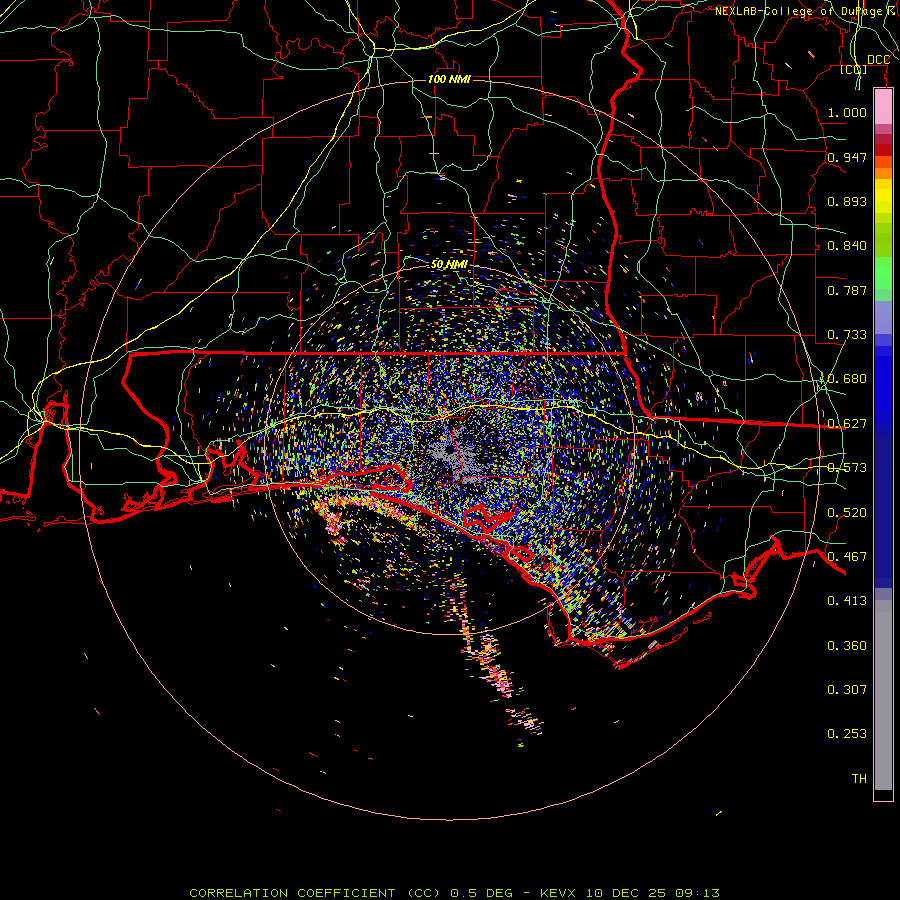Select the 0.520 legend value
900x900 pixels.
pos(847,513)
